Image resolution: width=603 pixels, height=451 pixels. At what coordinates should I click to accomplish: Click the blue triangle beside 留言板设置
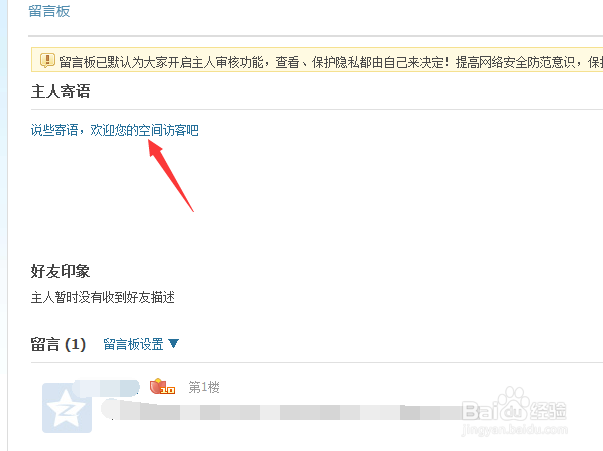click(173, 343)
